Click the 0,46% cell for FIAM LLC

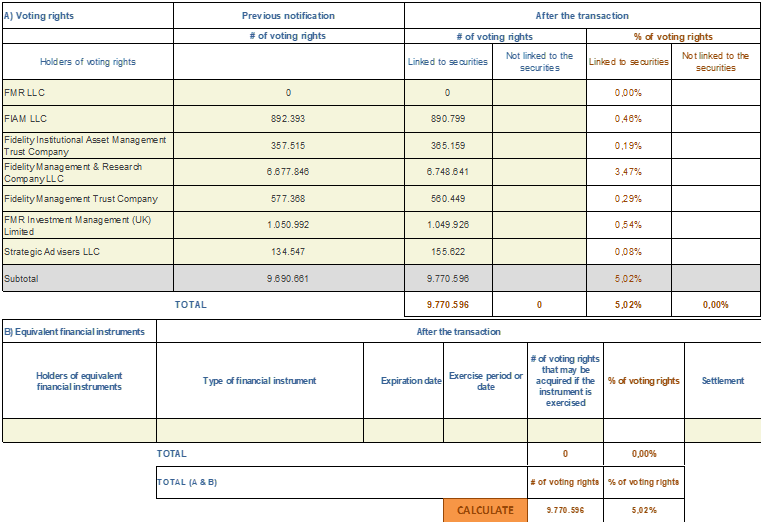click(x=628, y=119)
